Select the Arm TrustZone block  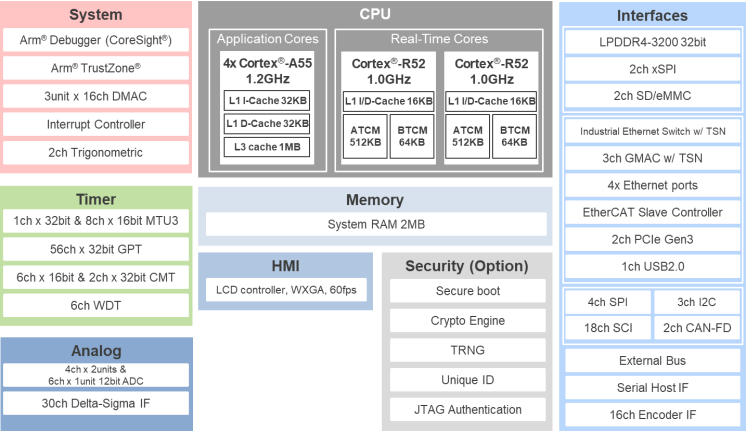pos(95,68)
